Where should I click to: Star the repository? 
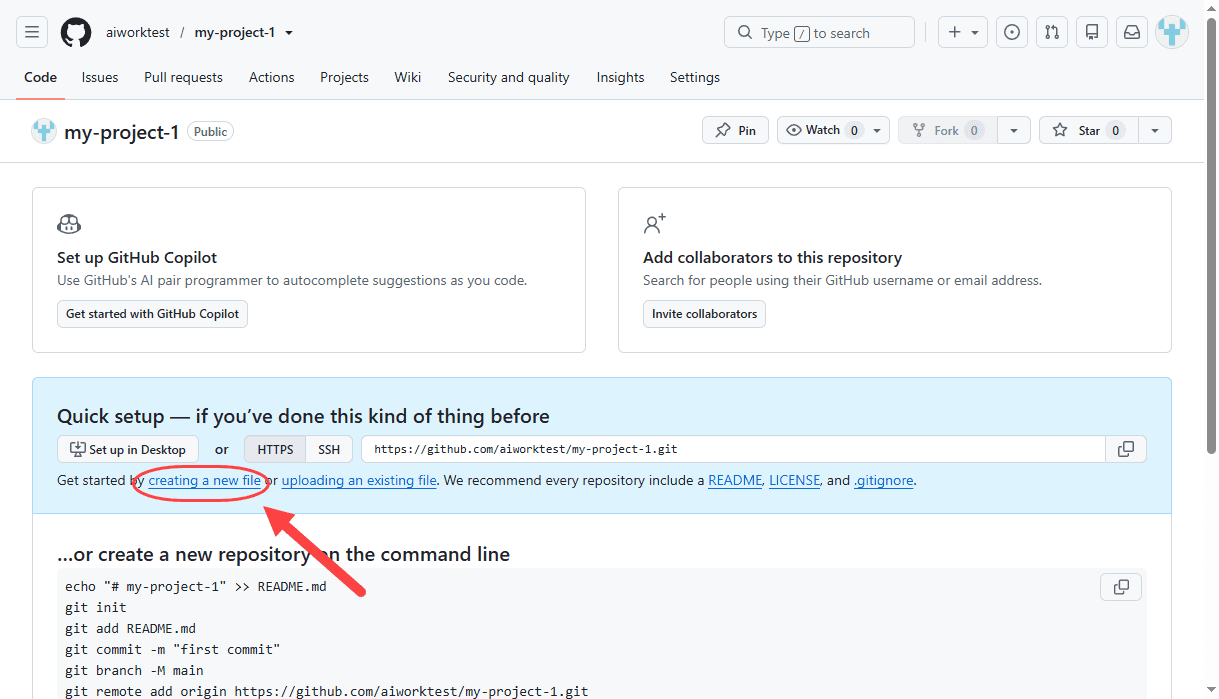pos(1089,130)
